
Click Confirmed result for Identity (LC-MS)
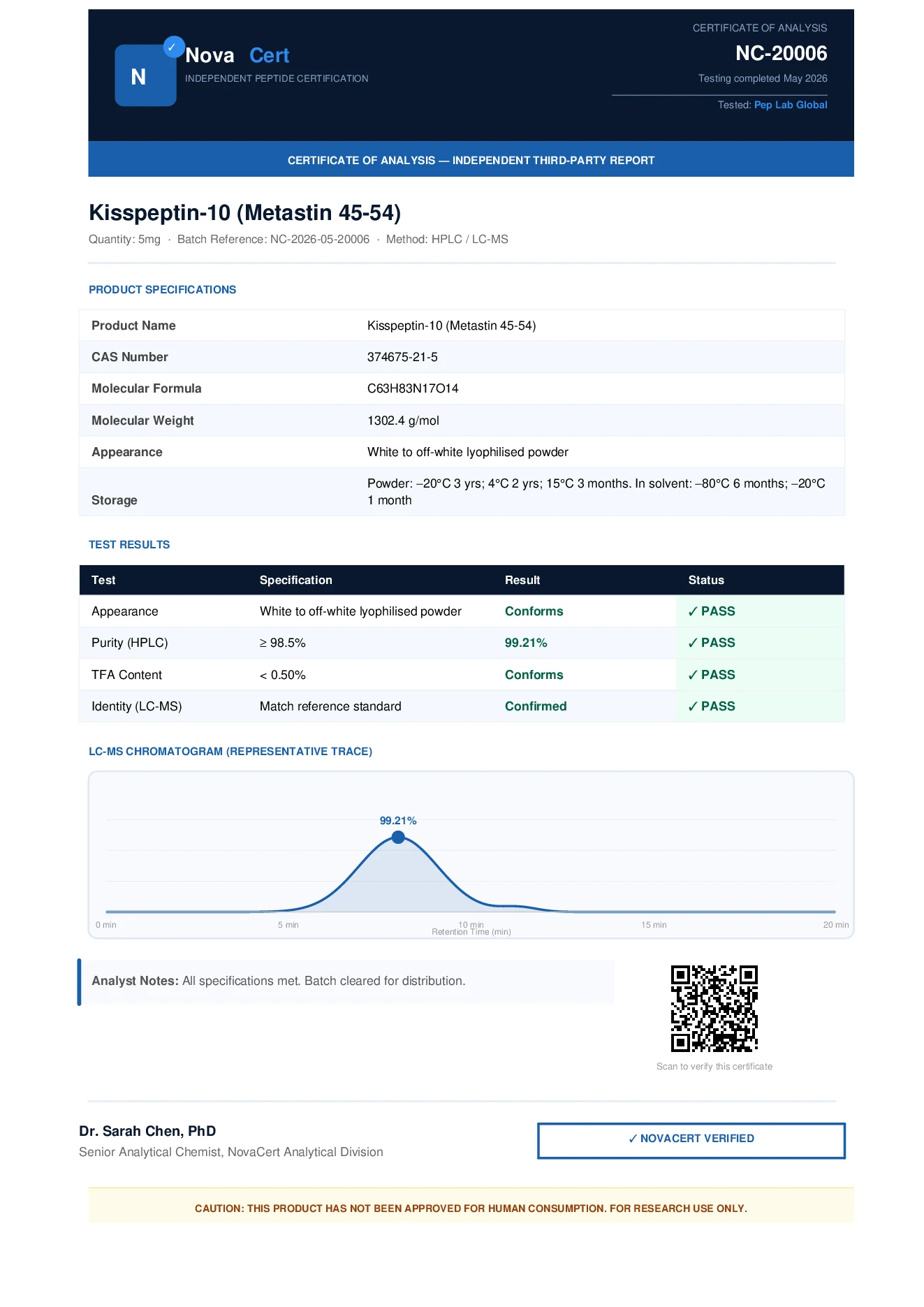click(536, 706)
